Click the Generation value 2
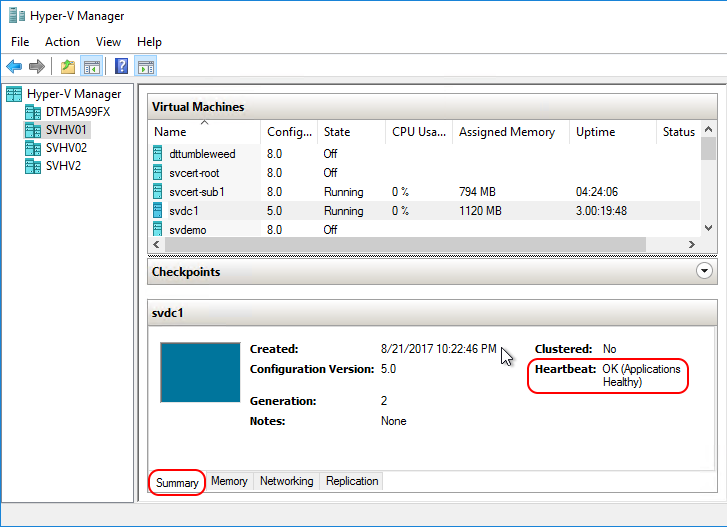Image resolution: width=727 pixels, height=527 pixels. (384, 400)
